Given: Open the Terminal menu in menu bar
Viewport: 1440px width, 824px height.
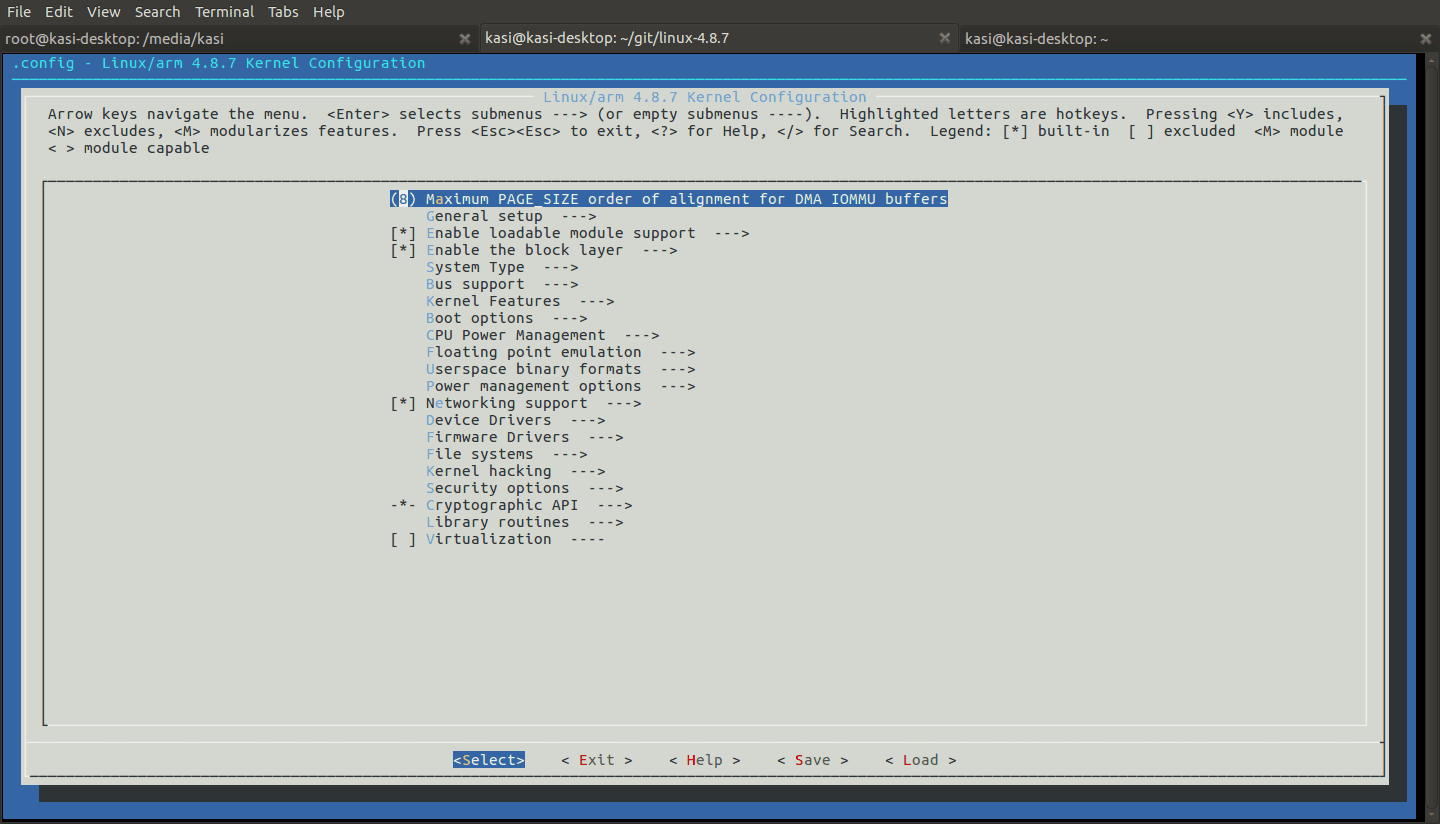Looking at the screenshot, I should (224, 12).
